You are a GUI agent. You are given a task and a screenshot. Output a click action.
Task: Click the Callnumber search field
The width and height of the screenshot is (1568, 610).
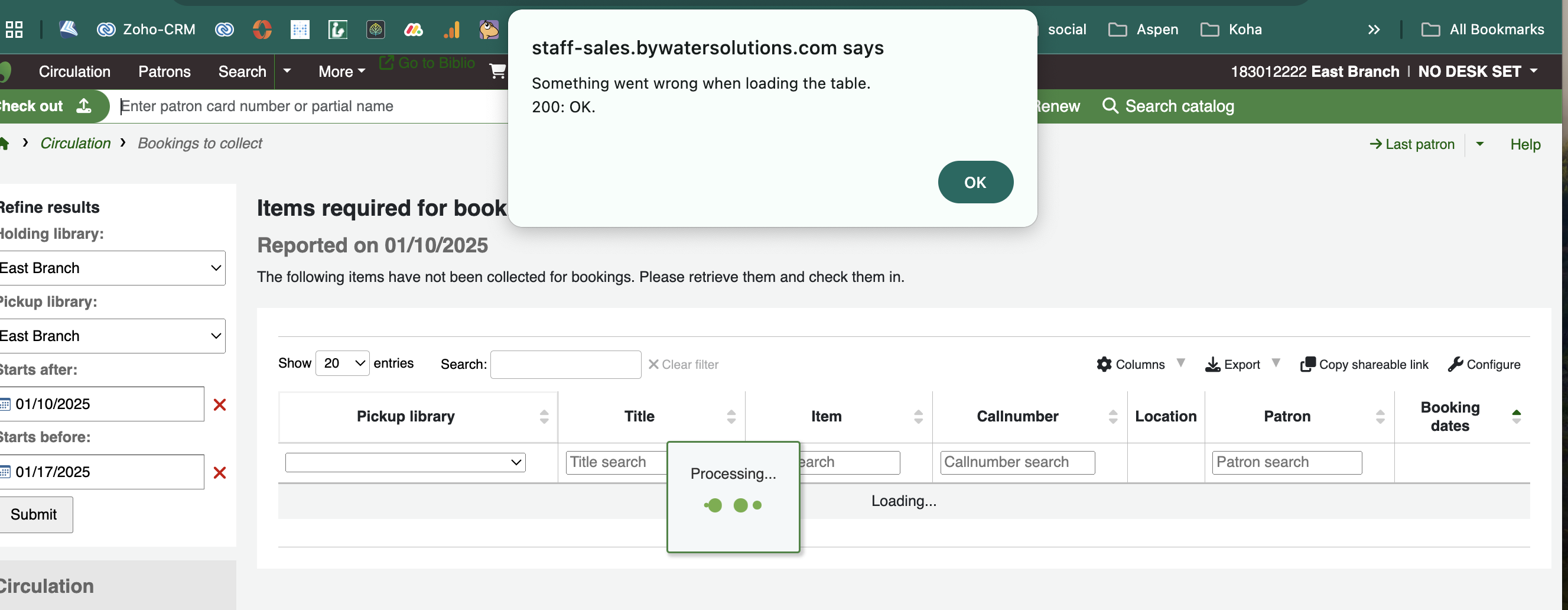click(1017, 462)
